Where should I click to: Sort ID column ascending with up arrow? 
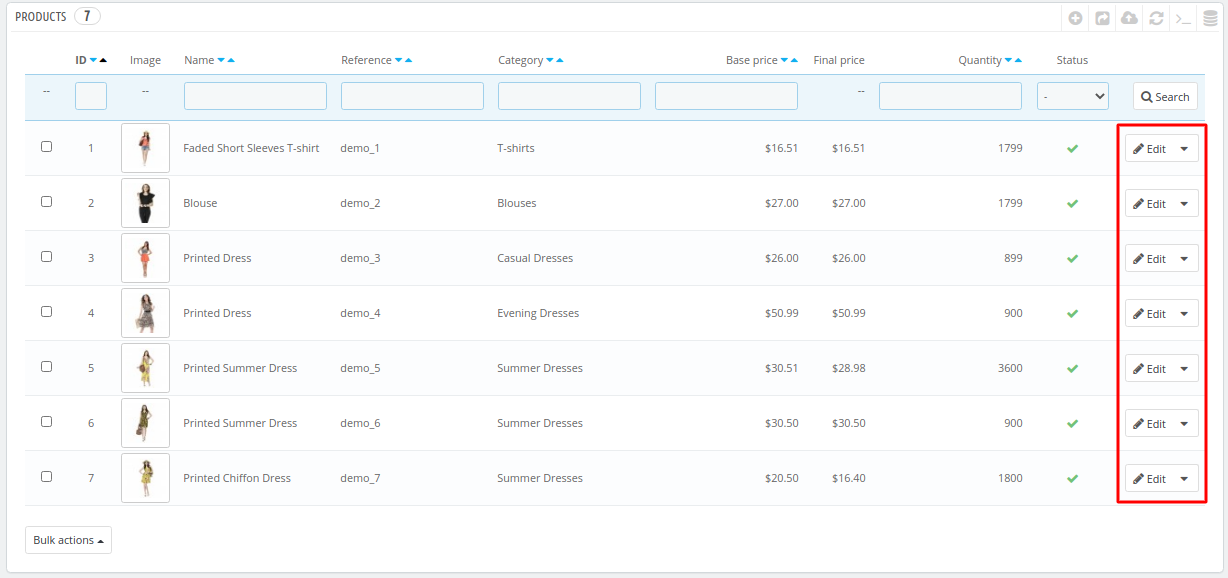point(103,60)
